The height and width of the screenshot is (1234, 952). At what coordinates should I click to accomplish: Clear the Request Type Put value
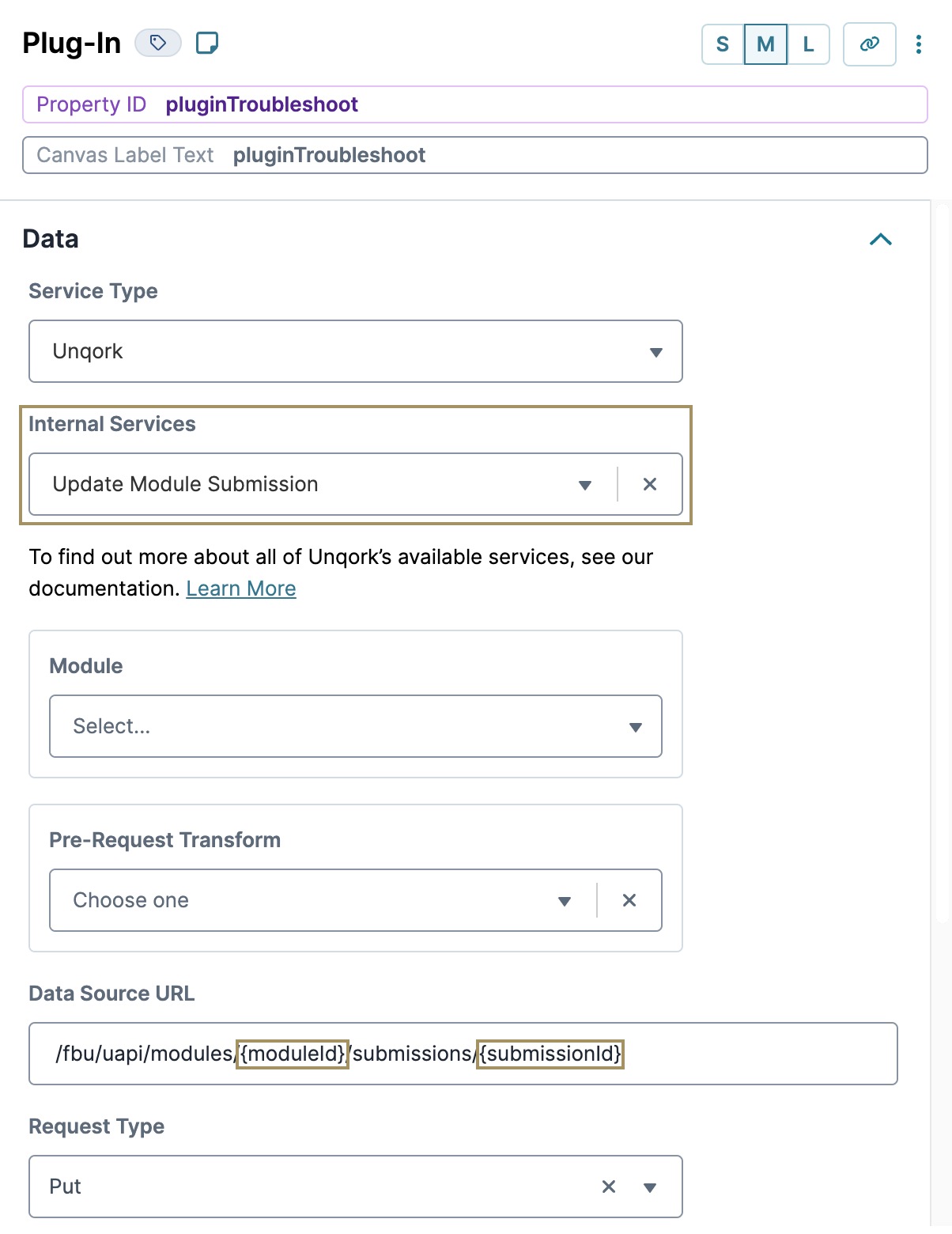pos(609,1187)
